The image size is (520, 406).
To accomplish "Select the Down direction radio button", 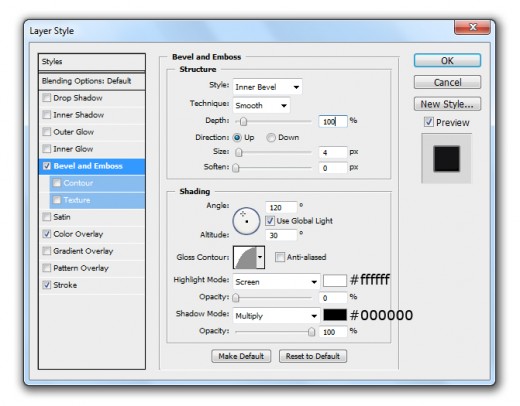I will 271,138.
